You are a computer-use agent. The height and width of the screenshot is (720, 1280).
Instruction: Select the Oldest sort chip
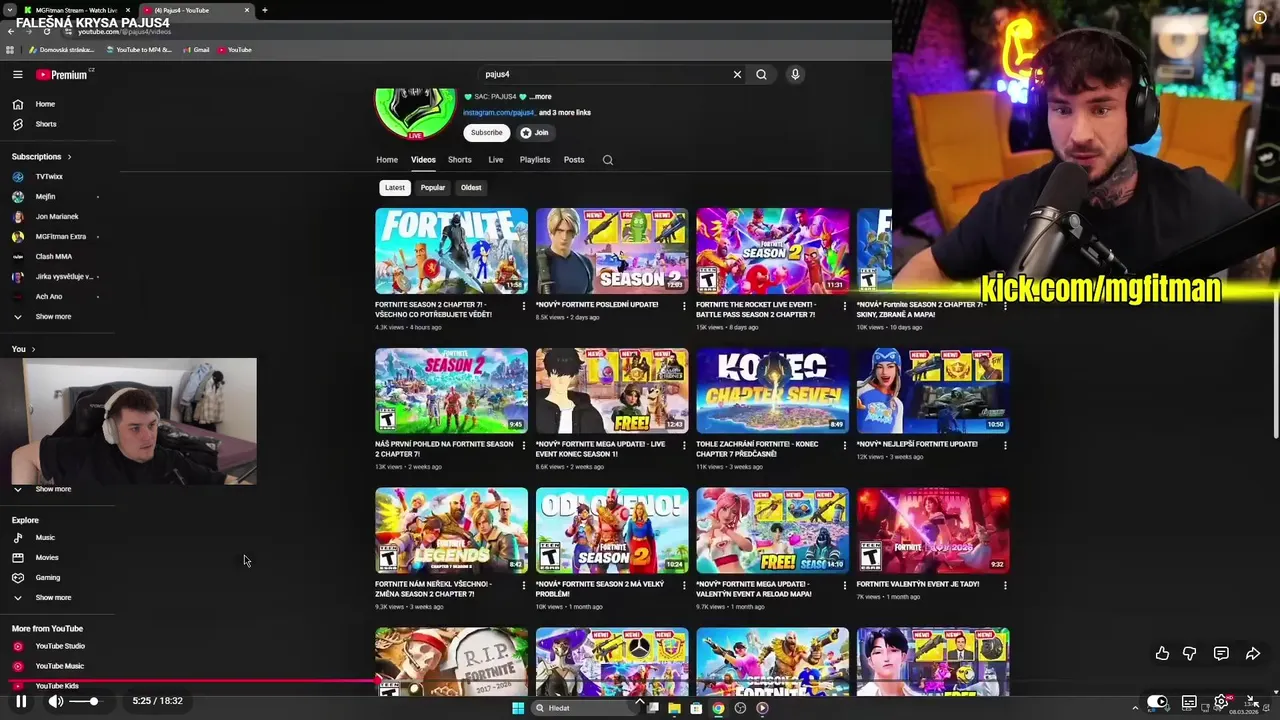pos(471,187)
